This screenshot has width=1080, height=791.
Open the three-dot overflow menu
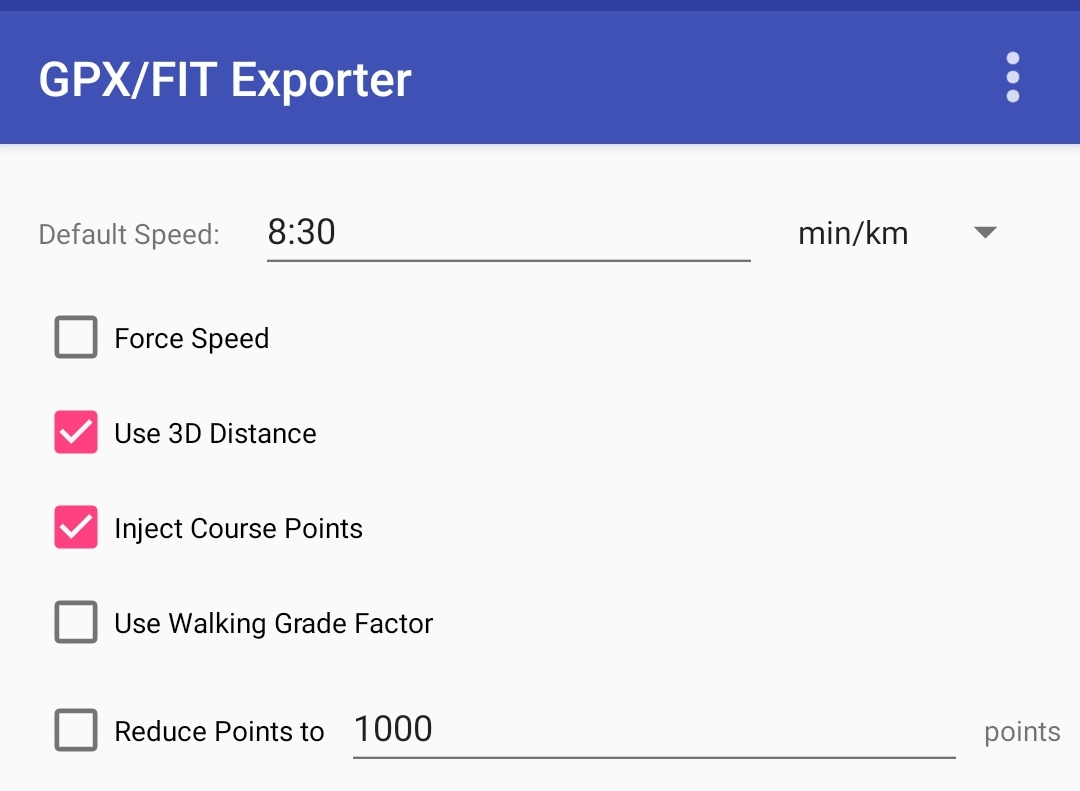1012,77
